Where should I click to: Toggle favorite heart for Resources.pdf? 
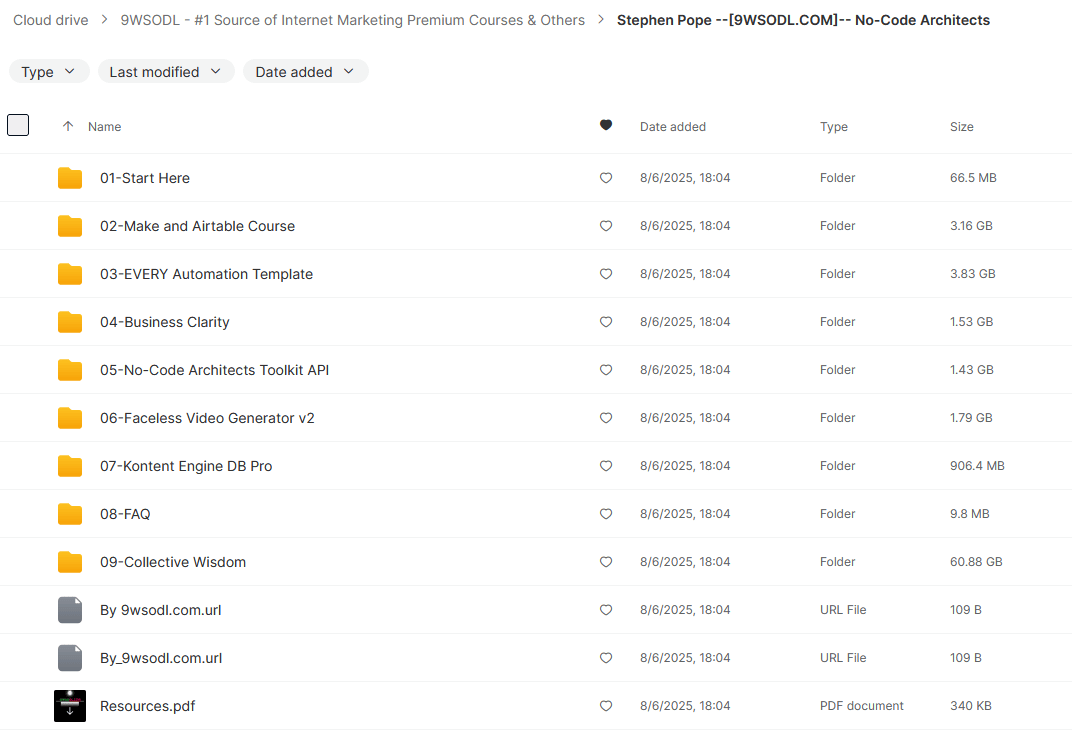tap(605, 706)
